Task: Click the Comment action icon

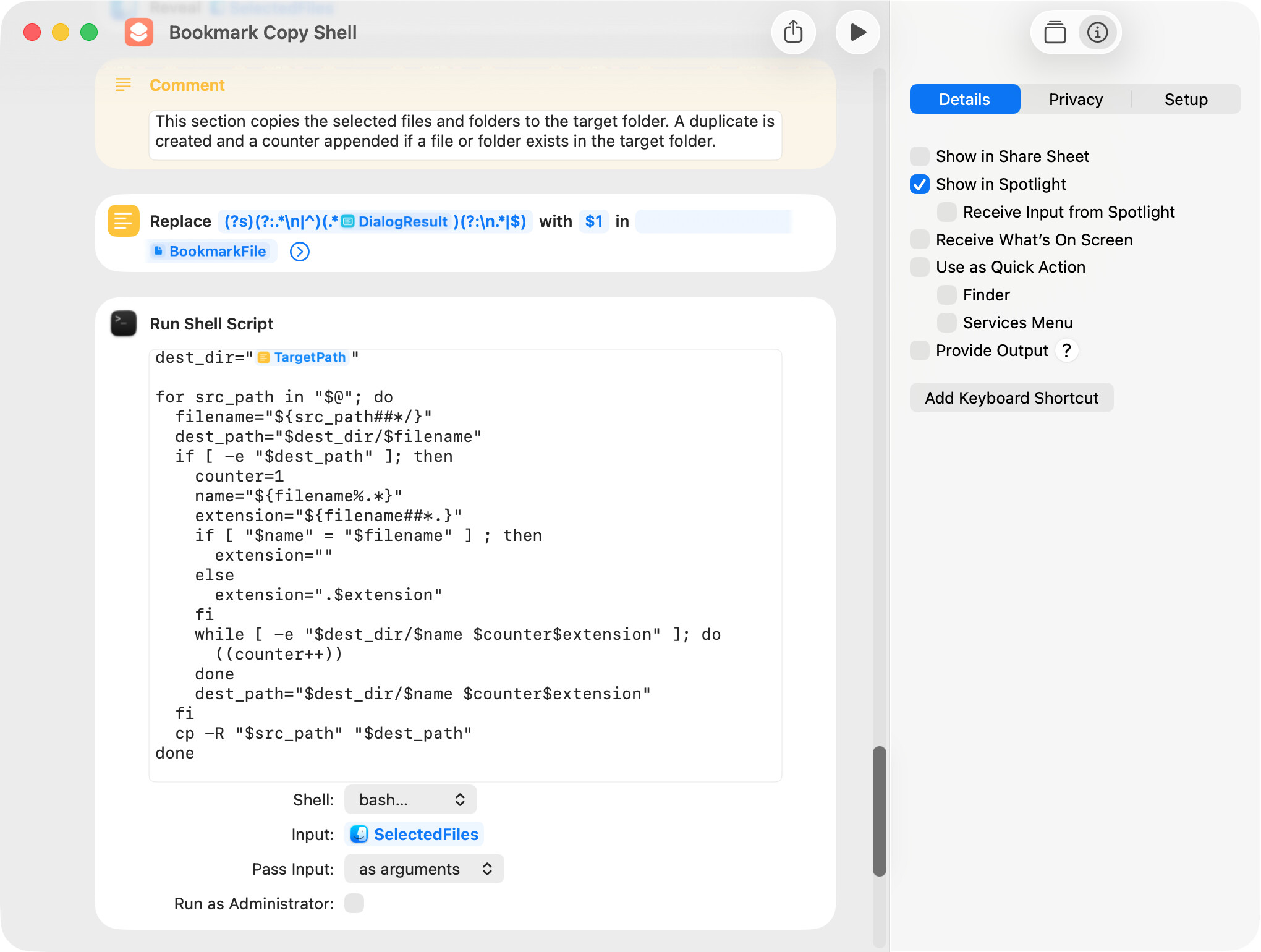Action: coord(124,85)
